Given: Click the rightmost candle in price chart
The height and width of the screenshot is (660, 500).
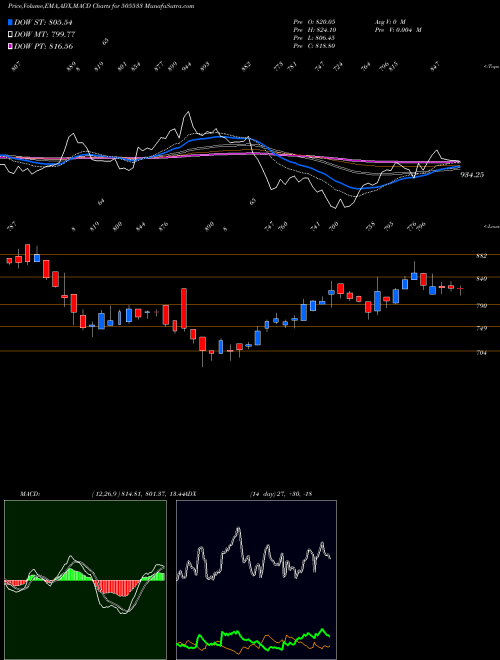Looking at the screenshot, I should point(460,289).
